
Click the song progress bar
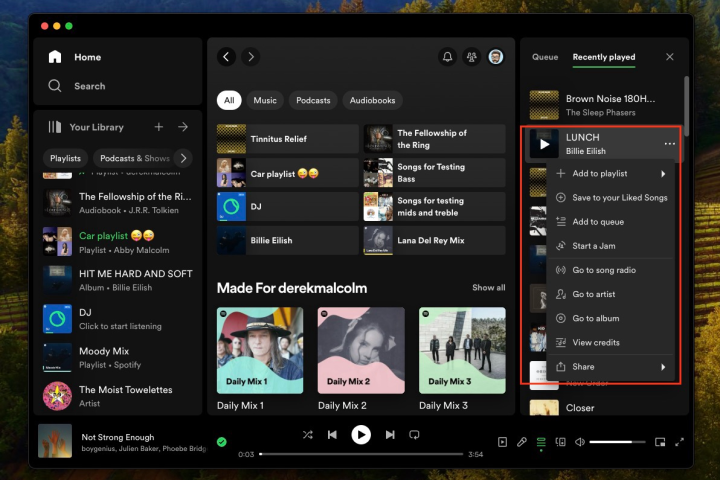361,454
